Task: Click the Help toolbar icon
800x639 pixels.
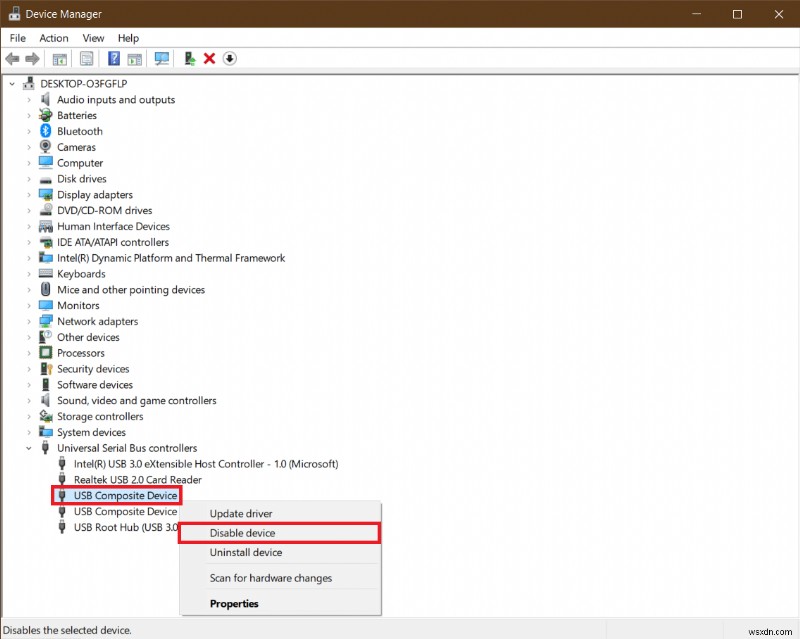Action: (x=113, y=58)
